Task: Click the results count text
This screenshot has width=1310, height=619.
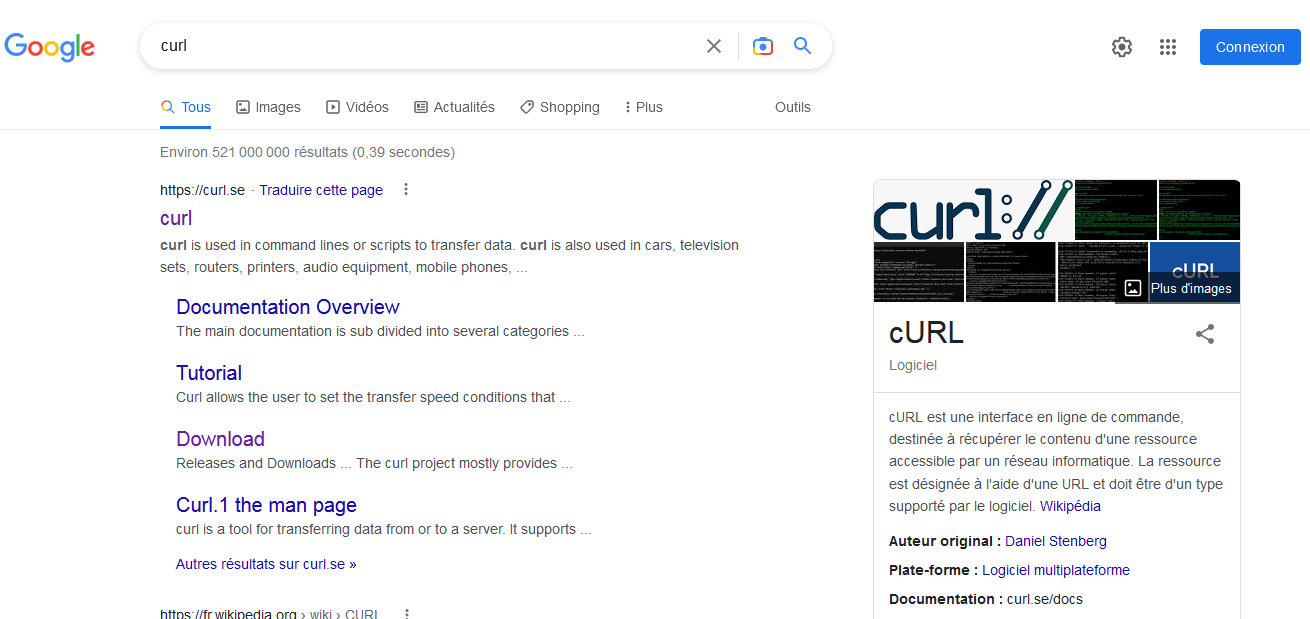Action: 307,152
